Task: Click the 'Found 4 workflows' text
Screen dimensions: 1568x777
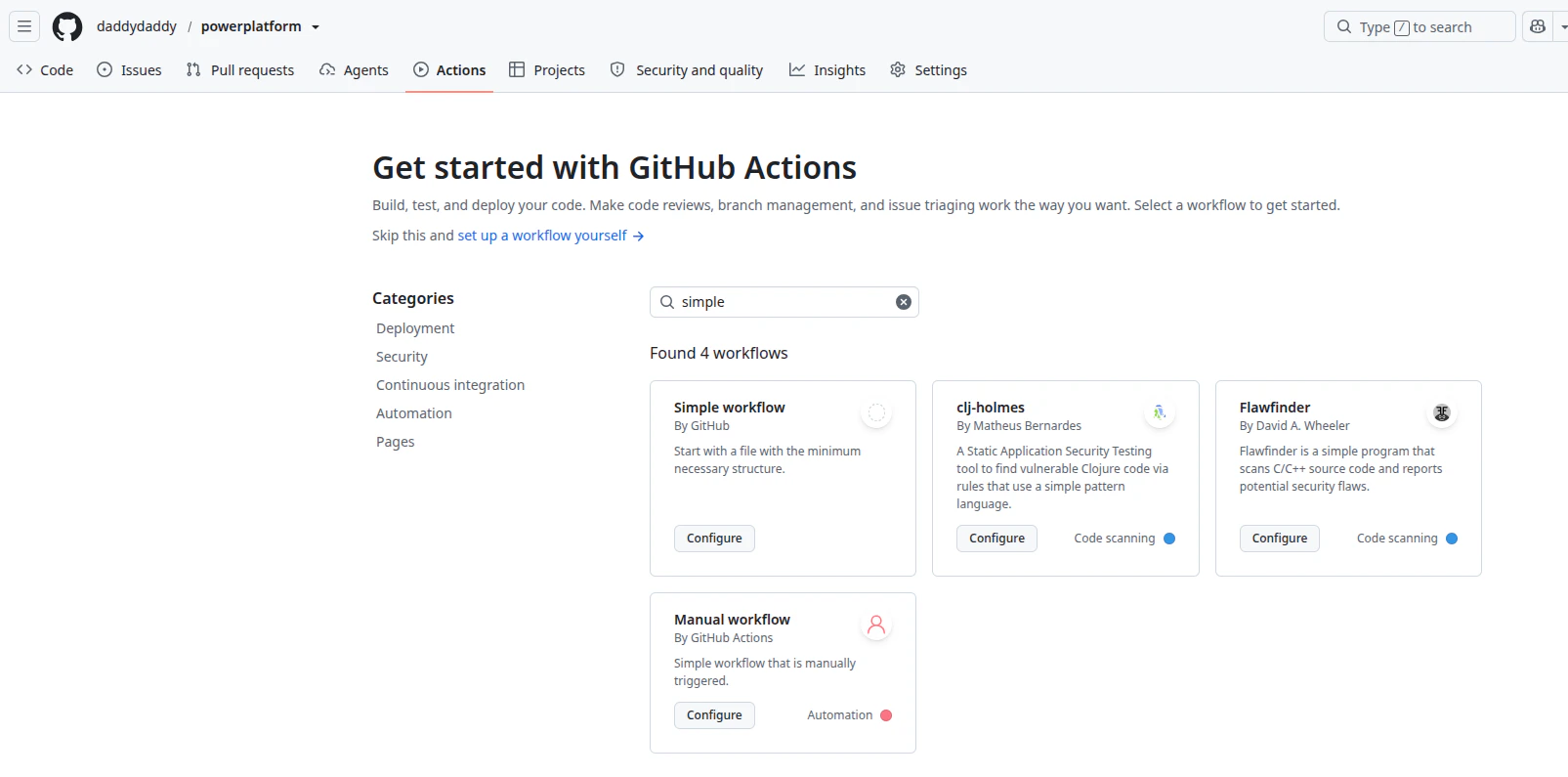Action: point(719,353)
